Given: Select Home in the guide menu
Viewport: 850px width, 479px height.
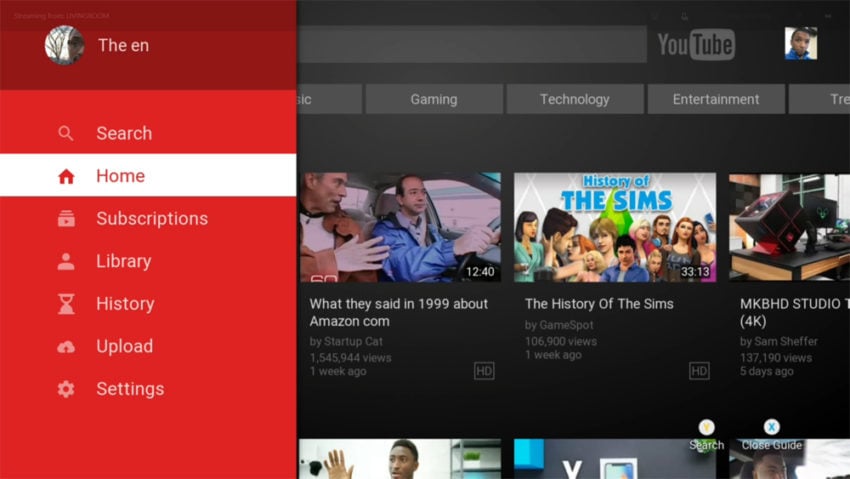Looking at the screenshot, I should click(148, 176).
